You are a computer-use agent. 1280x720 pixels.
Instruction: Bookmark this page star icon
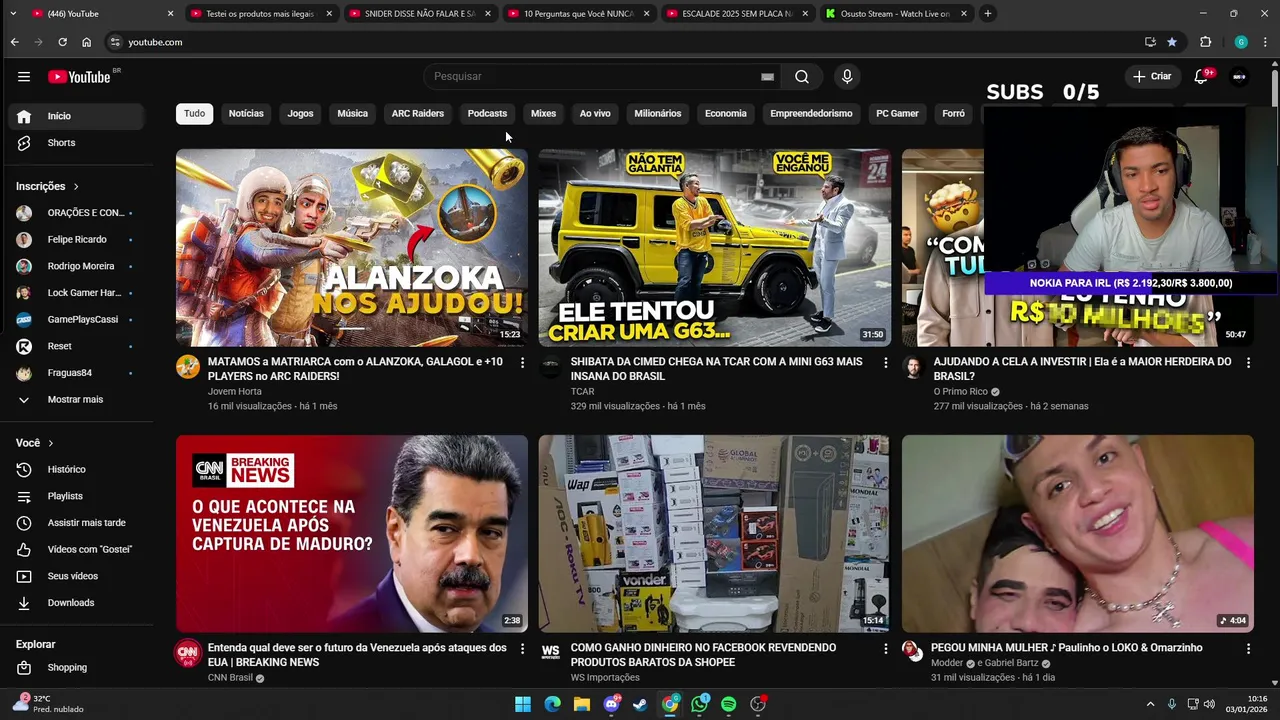1172,42
